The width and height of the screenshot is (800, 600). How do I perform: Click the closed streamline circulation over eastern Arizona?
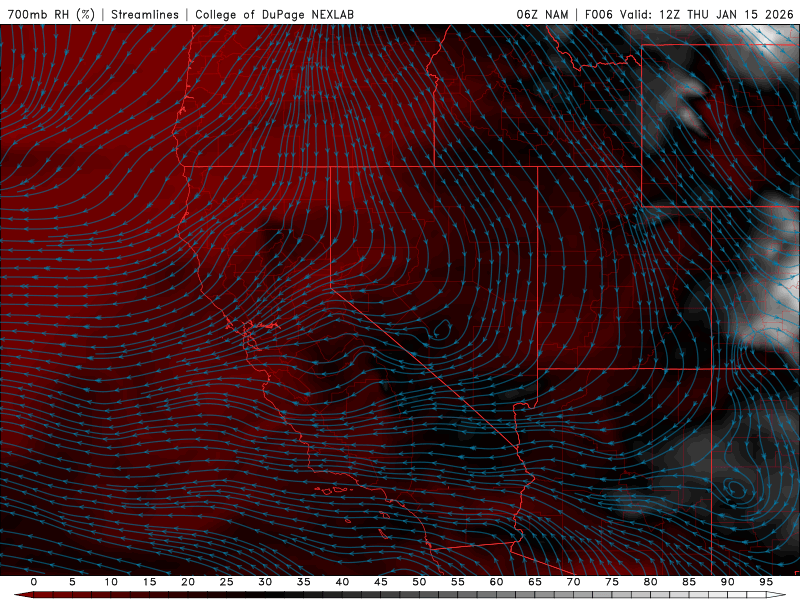coord(735,488)
